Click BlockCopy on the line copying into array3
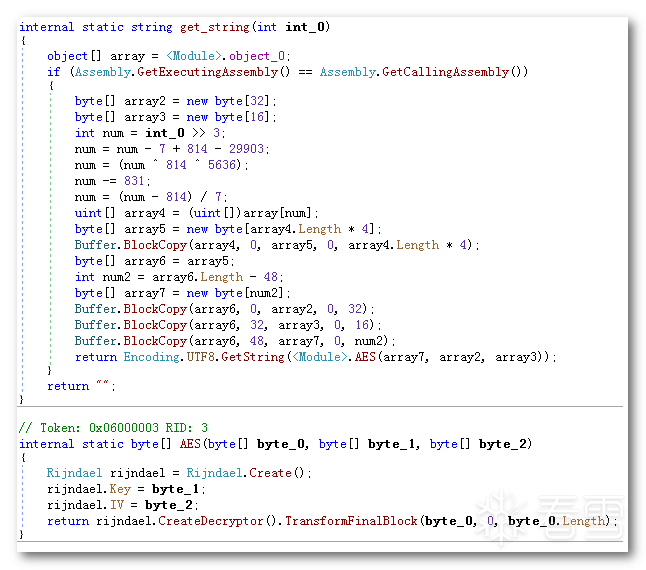Viewport: 646px width, 570px height. (155, 325)
